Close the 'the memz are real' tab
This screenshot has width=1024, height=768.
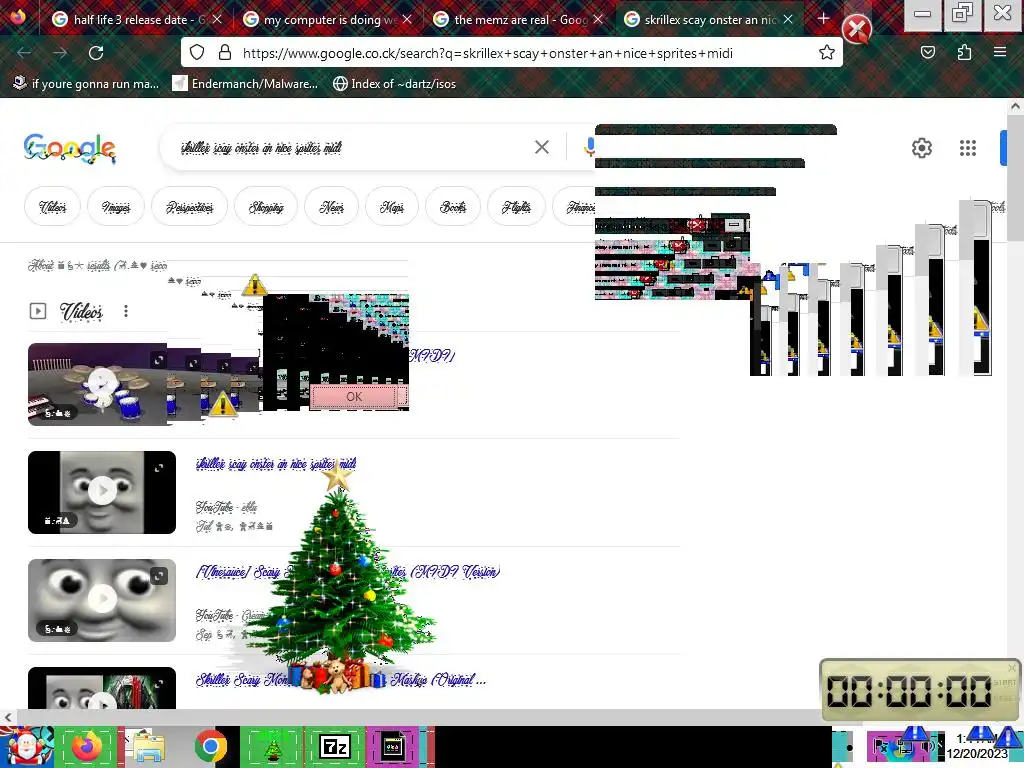598,20
